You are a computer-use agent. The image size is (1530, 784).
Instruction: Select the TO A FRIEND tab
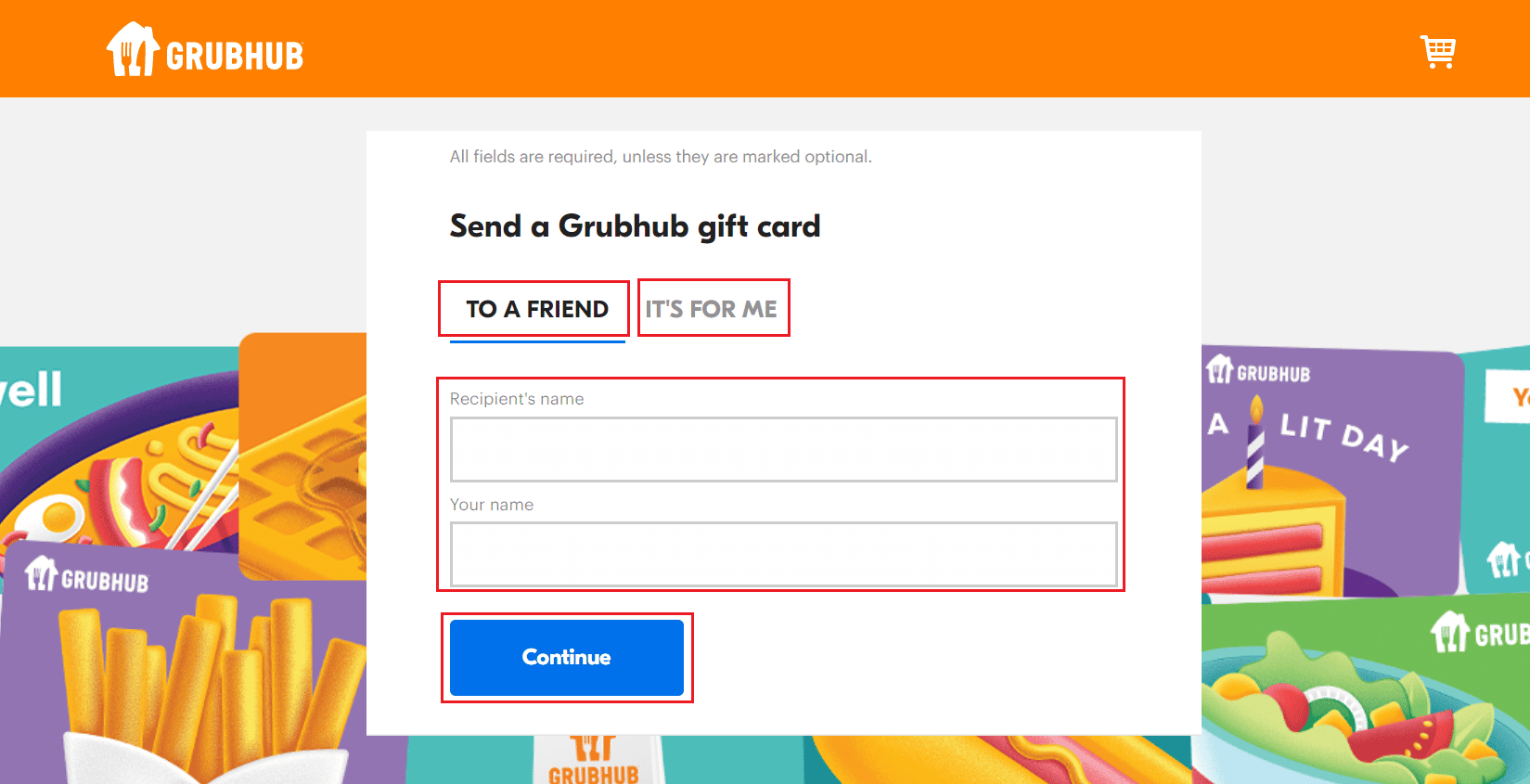point(537,309)
